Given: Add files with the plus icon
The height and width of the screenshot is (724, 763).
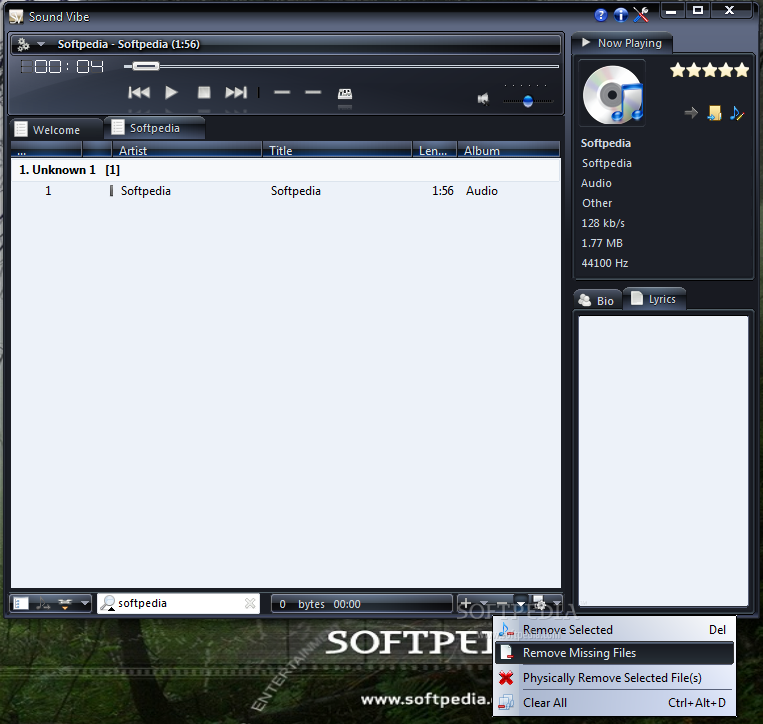Looking at the screenshot, I should click(465, 603).
